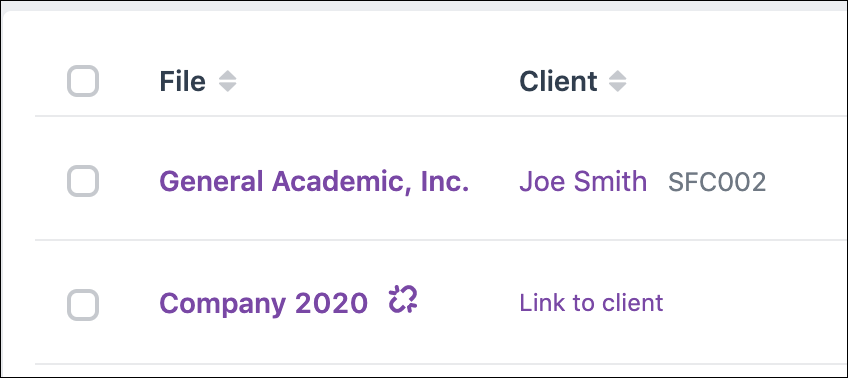Image resolution: width=848 pixels, height=378 pixels.
Task: Choose Link to client for Company 2020
Action: pyautogui.click(x=591, y=303)
